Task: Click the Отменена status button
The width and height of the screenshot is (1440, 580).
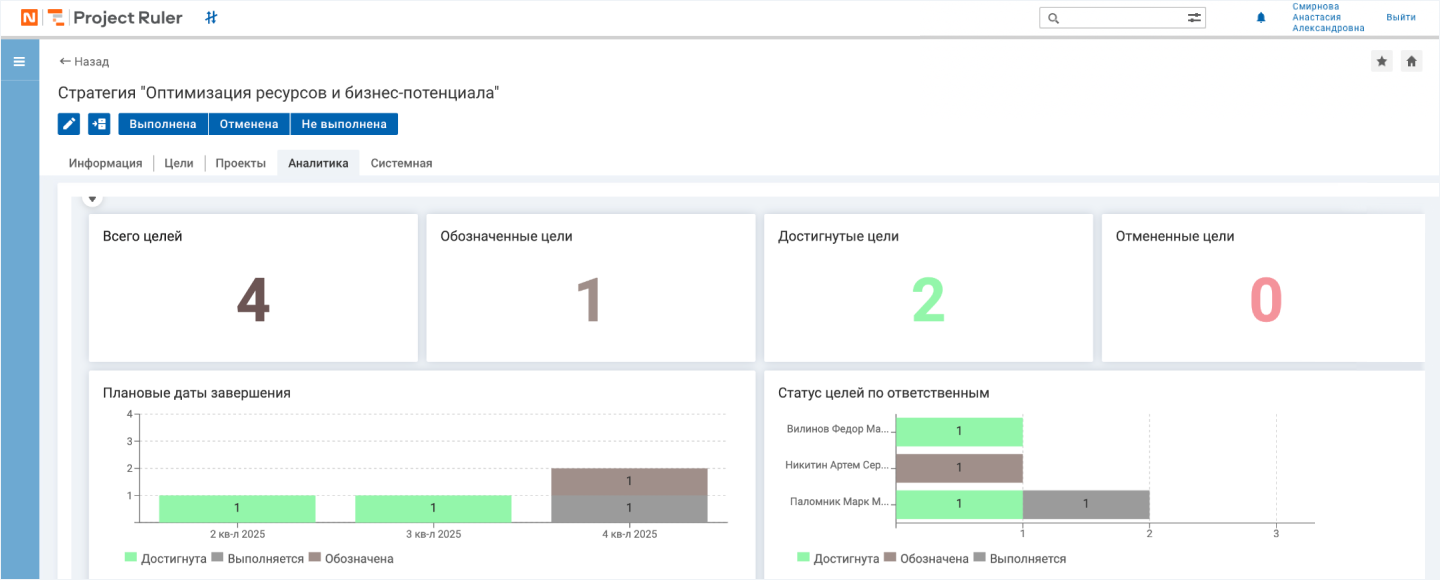Action: pyautogui.click(x=249, y=124)
